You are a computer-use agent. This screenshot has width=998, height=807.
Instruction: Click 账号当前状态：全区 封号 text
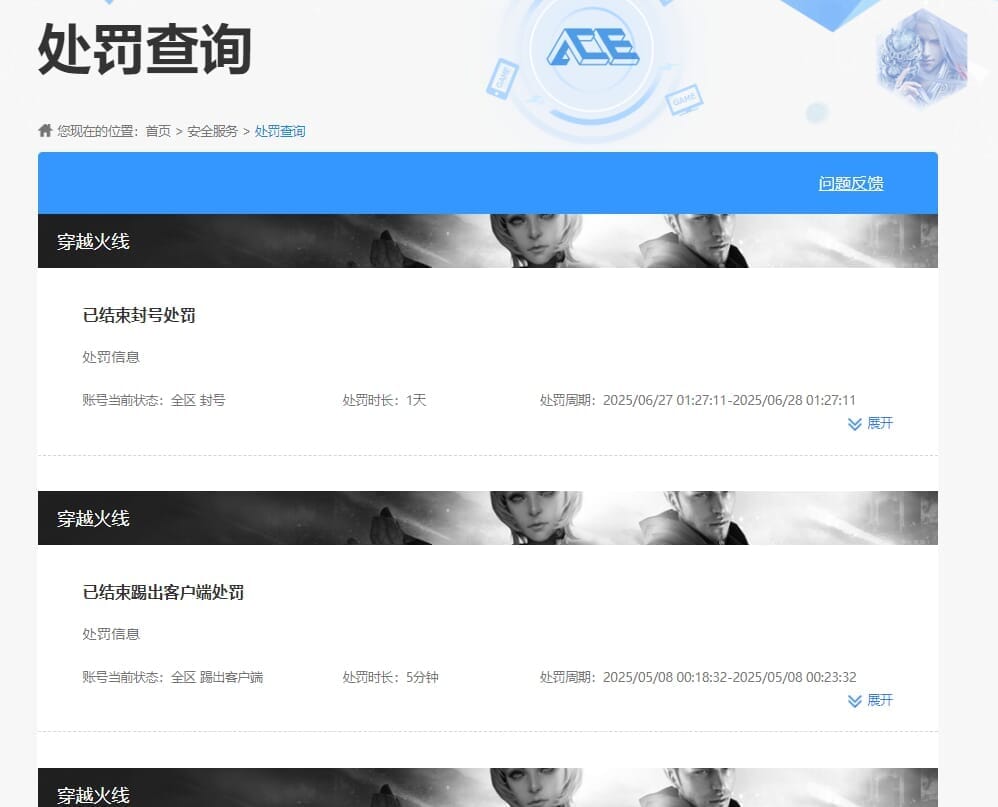153,400
